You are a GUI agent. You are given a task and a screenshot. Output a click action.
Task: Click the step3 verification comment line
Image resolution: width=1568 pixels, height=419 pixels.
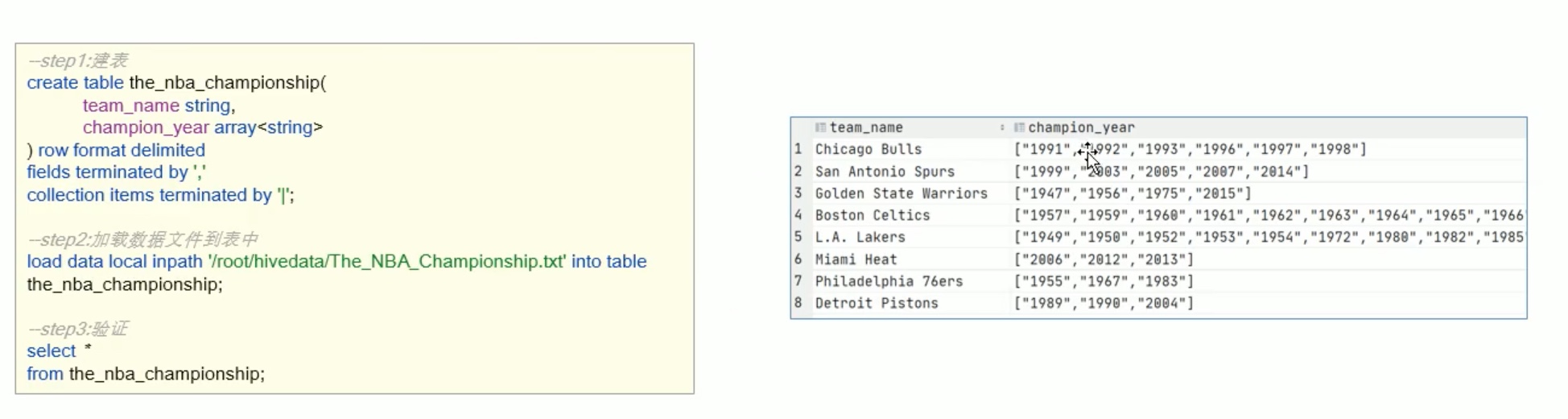point(77,329)
